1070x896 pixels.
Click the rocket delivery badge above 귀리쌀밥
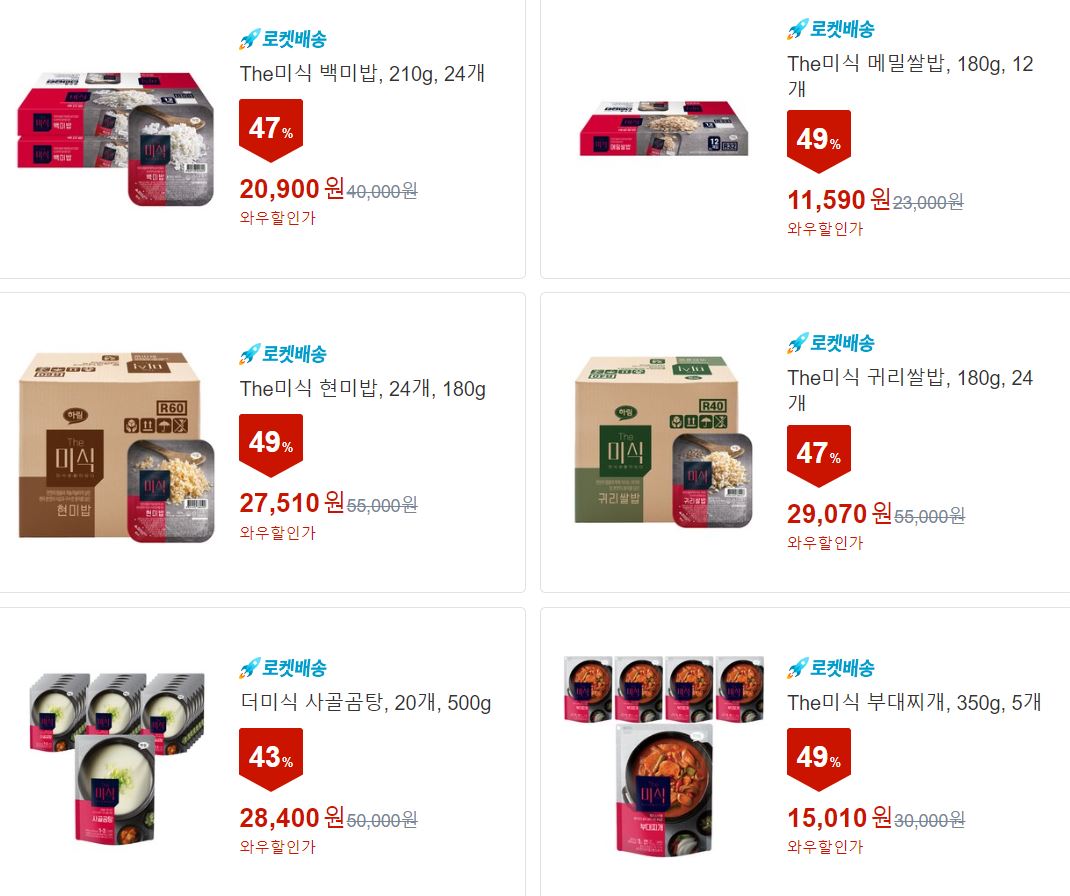pos(830,343)
